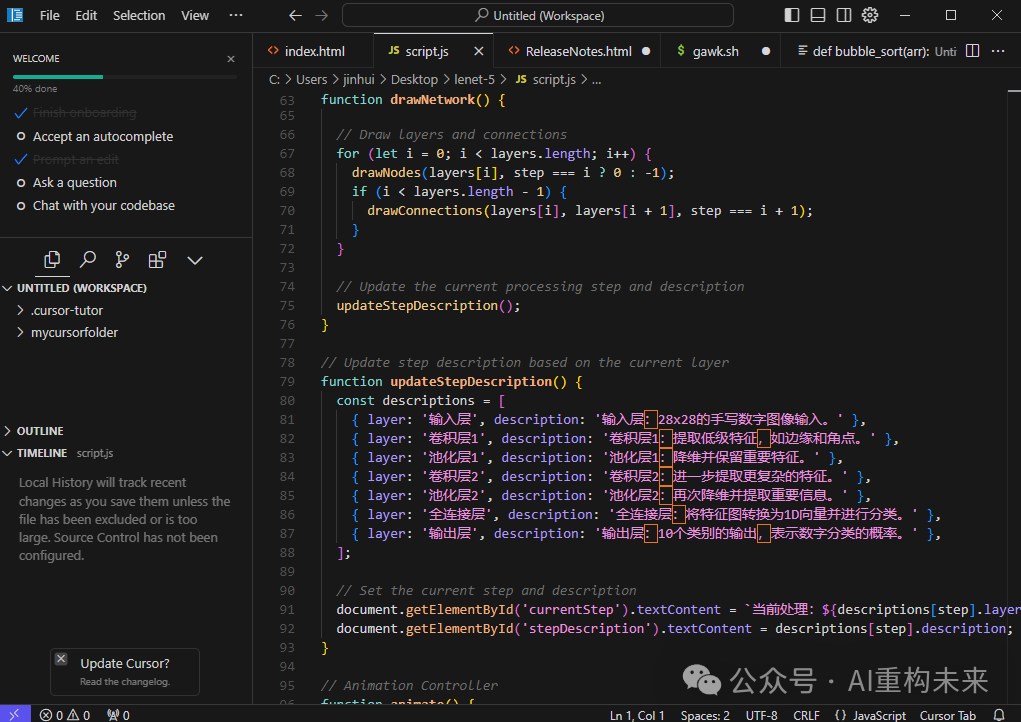Screen dimensions: 1021x722
Task: Click the updateStepDescription() call on line 75
Action: (x=428, y=305)
